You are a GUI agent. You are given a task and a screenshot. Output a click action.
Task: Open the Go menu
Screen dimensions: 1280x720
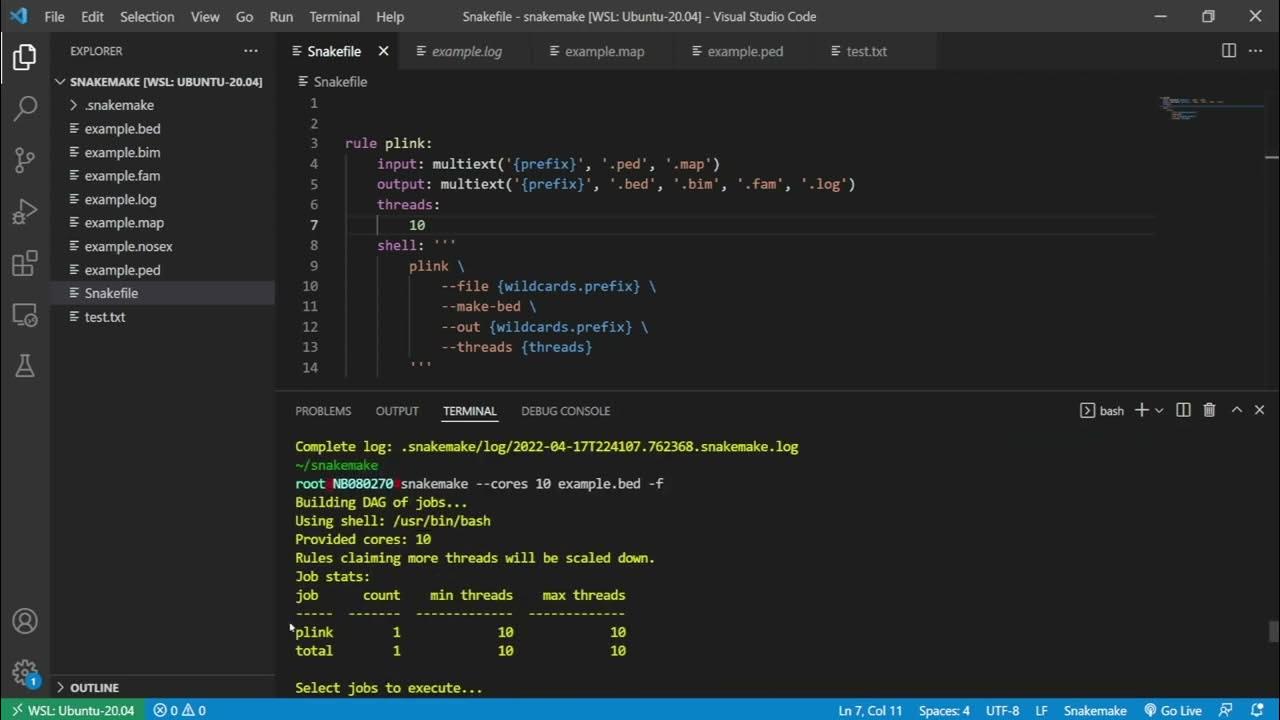coord(244,17)
